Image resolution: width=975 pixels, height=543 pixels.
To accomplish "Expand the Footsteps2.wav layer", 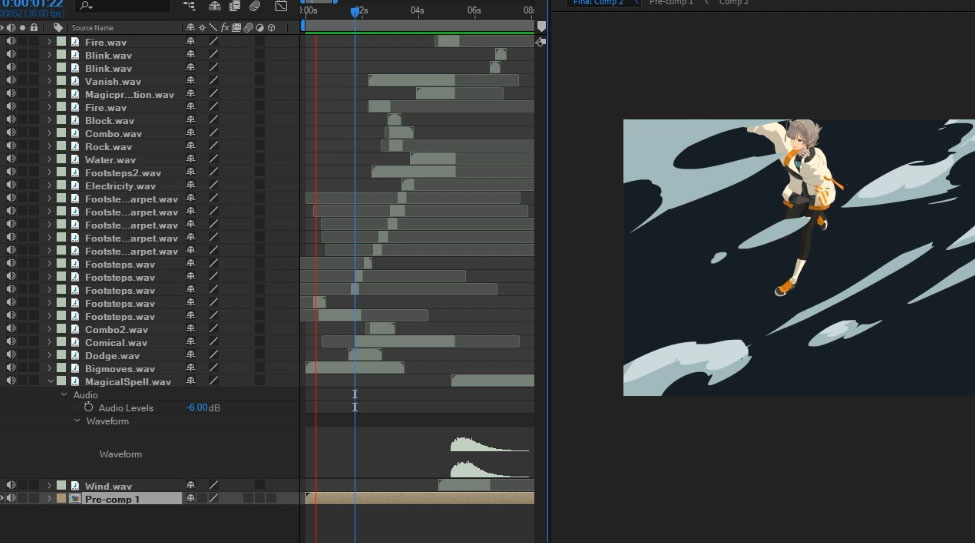I will 49,172.
